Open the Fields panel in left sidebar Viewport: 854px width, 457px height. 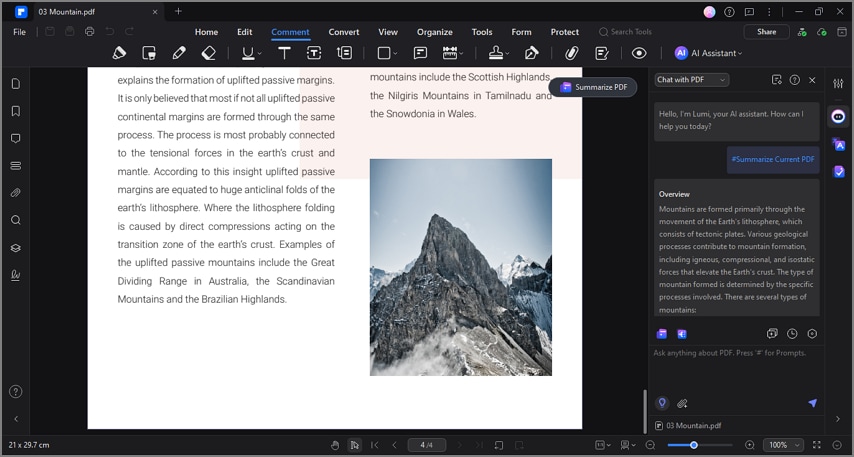[16, 166]
